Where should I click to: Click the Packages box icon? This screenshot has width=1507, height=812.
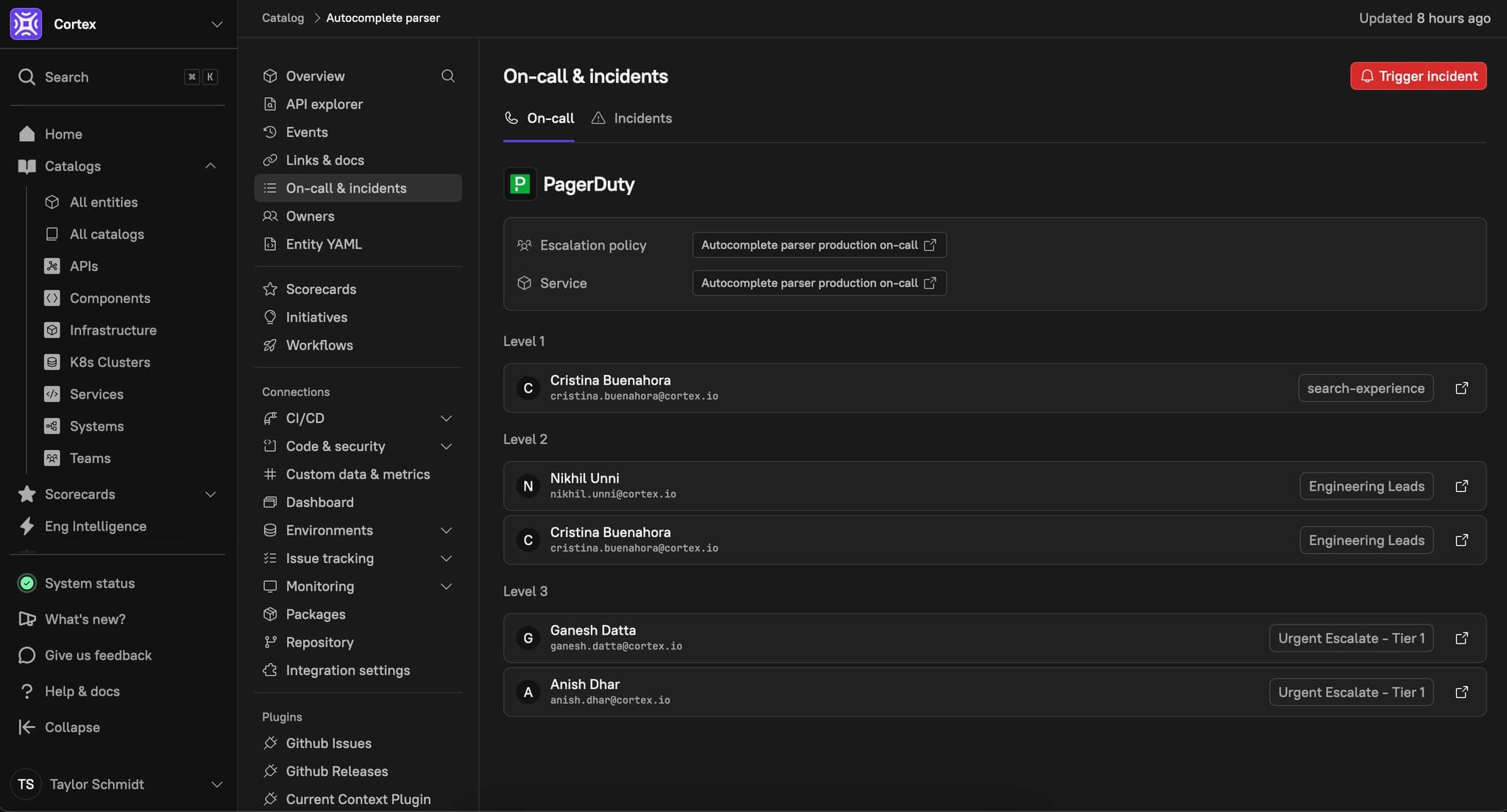(270, 614)
